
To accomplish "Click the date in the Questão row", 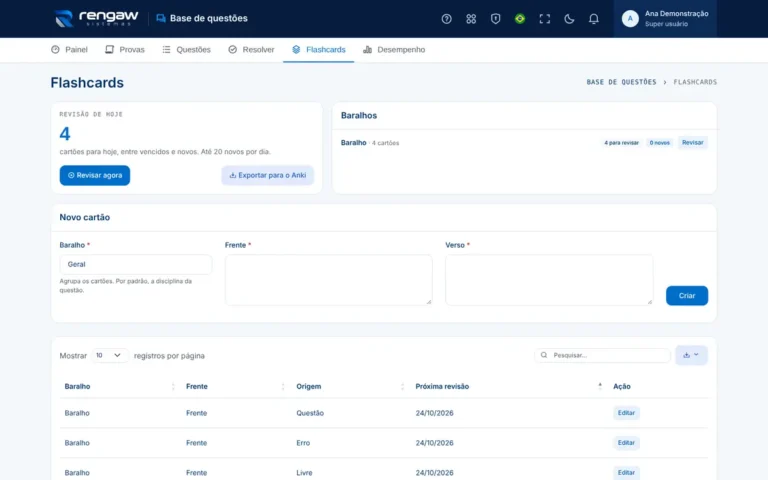I will (434, 413).
